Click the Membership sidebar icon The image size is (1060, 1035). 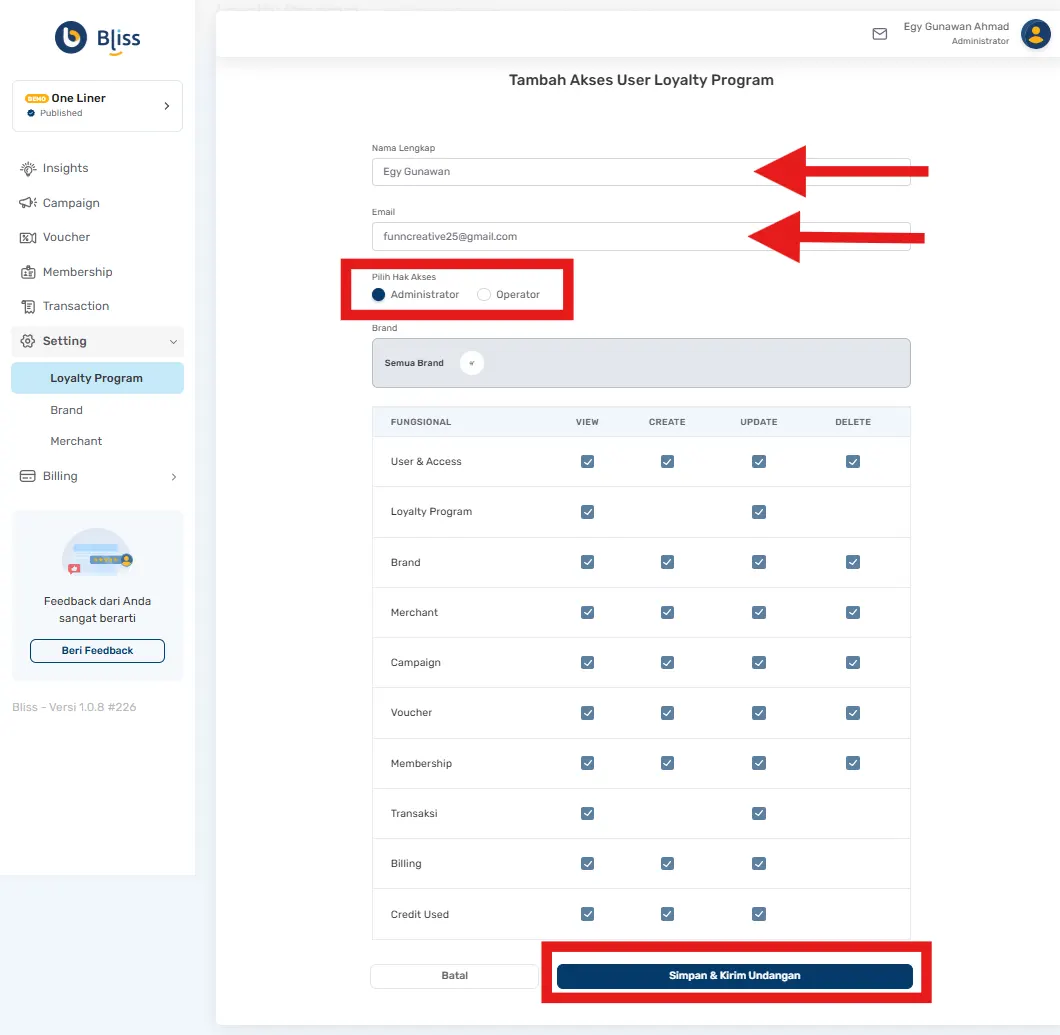point(29,271)
